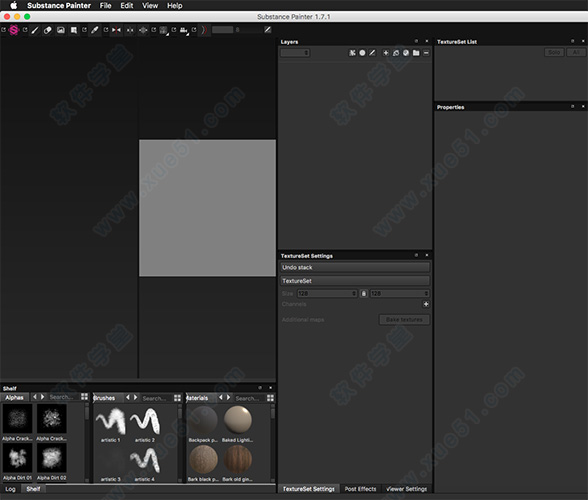Toggle the Symmetry mirror icon

pos(116,30)
